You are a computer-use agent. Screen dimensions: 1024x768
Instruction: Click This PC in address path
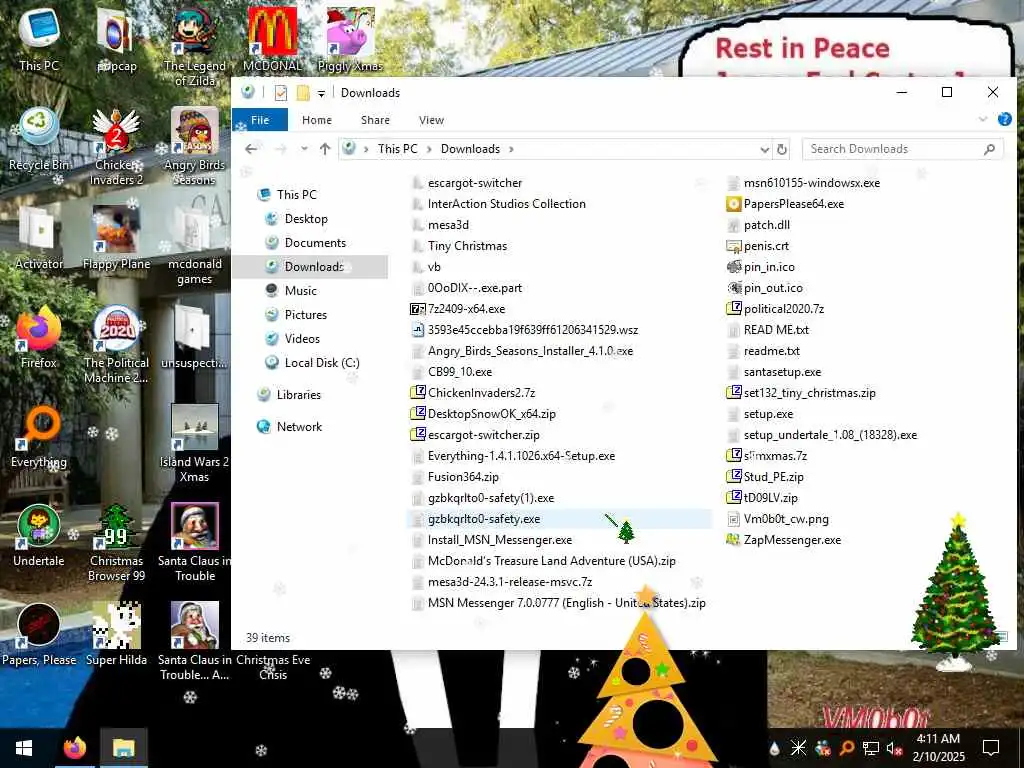pyautogui.click(x=397, y=149)
